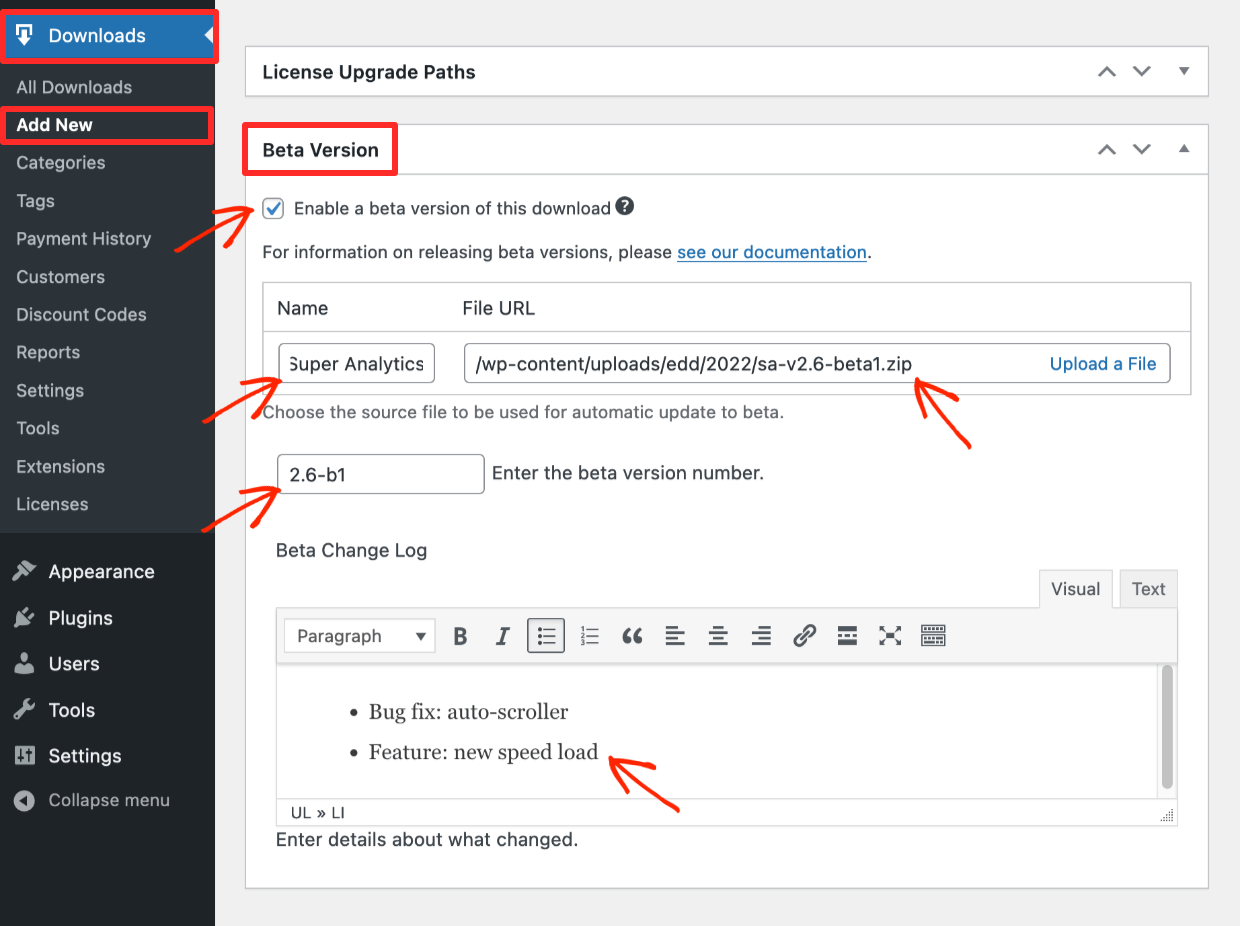Toggle the numbered list button
This screenshot has height=926, width=1240.
(x=589, y=636)
